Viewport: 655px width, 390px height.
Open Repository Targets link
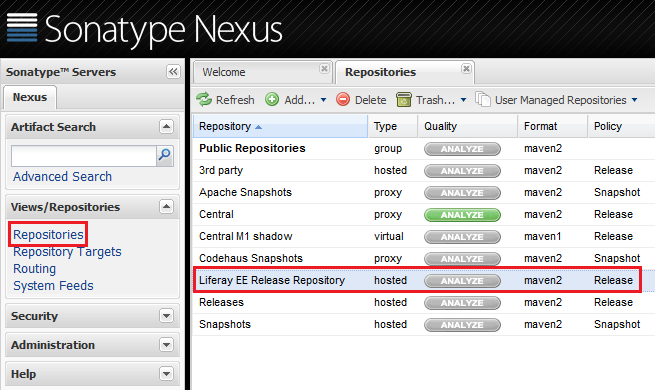tap(67, 252)
